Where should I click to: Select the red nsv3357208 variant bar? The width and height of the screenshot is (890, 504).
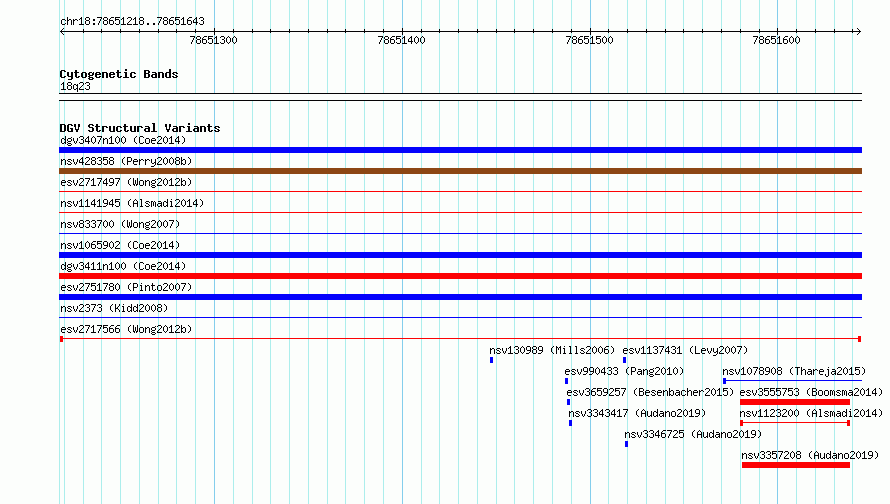pyautogui.click(x=796, y=465)
